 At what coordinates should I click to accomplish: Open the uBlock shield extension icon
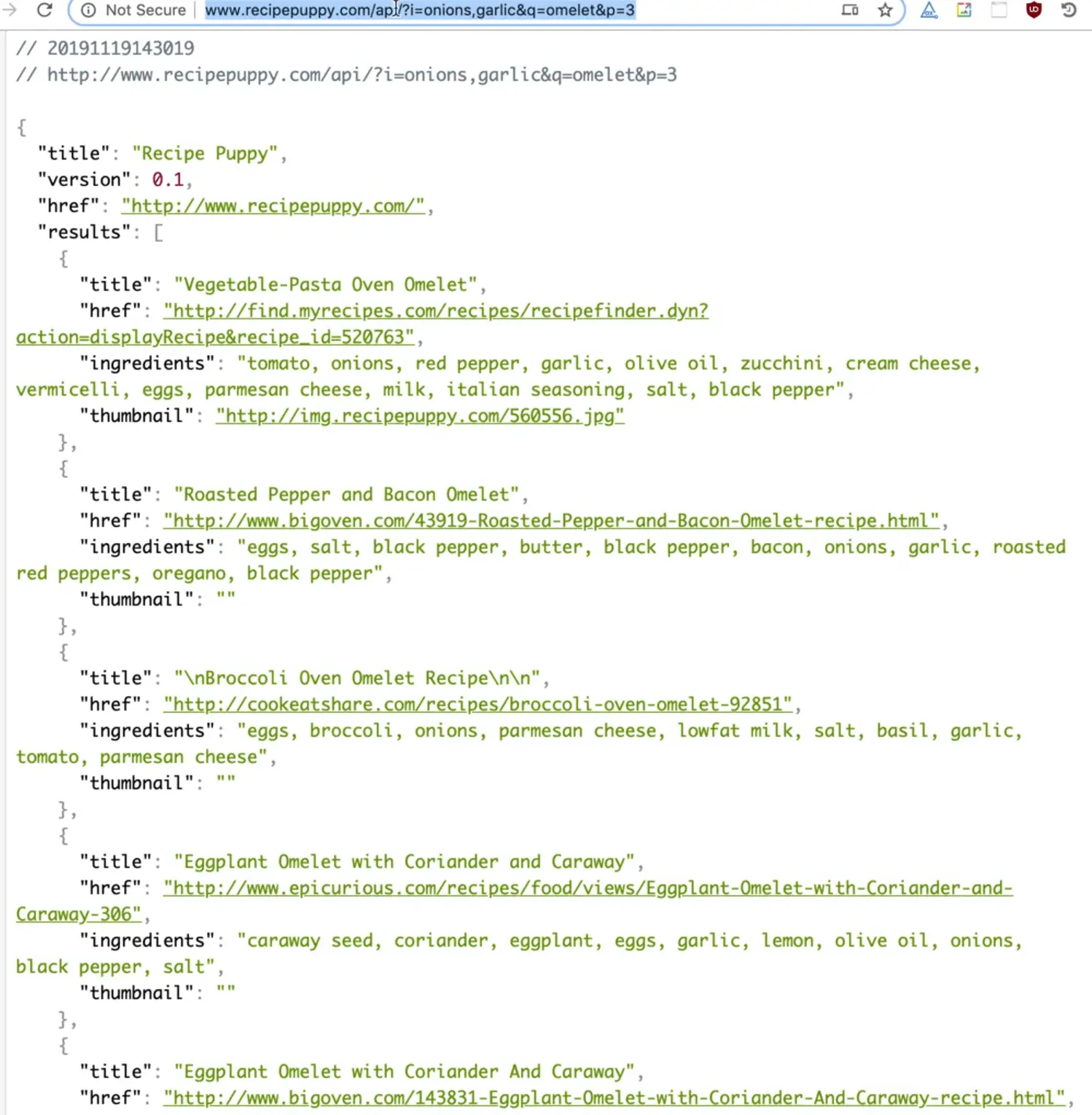click(1034, 10)
